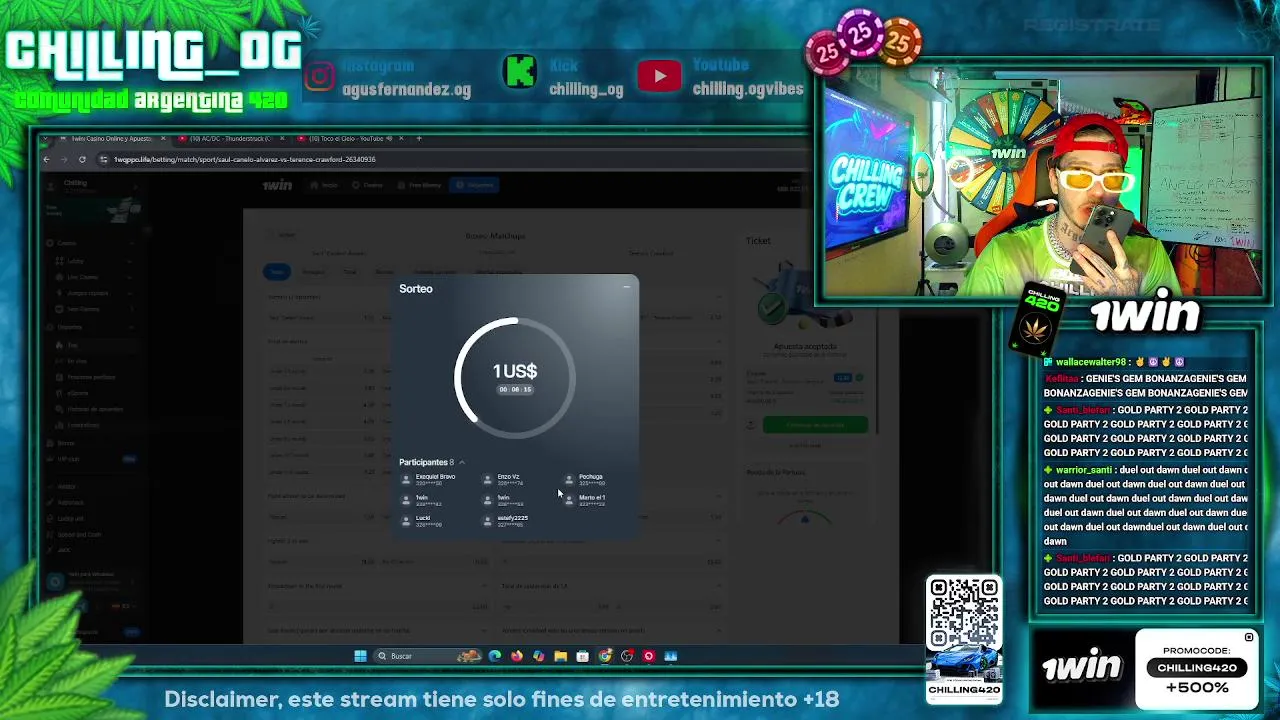Open File Explorer from taskbar
Screen dimensions: 1280x720
coord(561,656)
